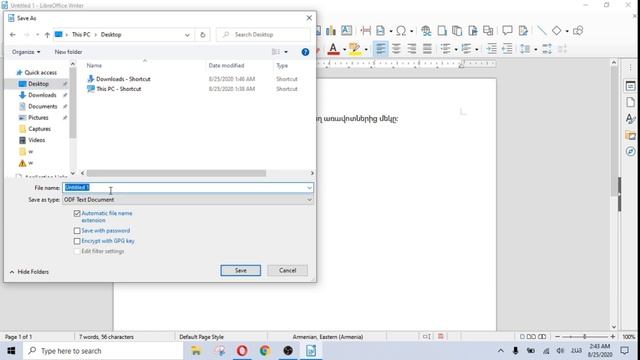Toggle ordered numbered list icon
The height and width of the screenshot is (360, 640).
pyautogui.click(x=466, y=49)
